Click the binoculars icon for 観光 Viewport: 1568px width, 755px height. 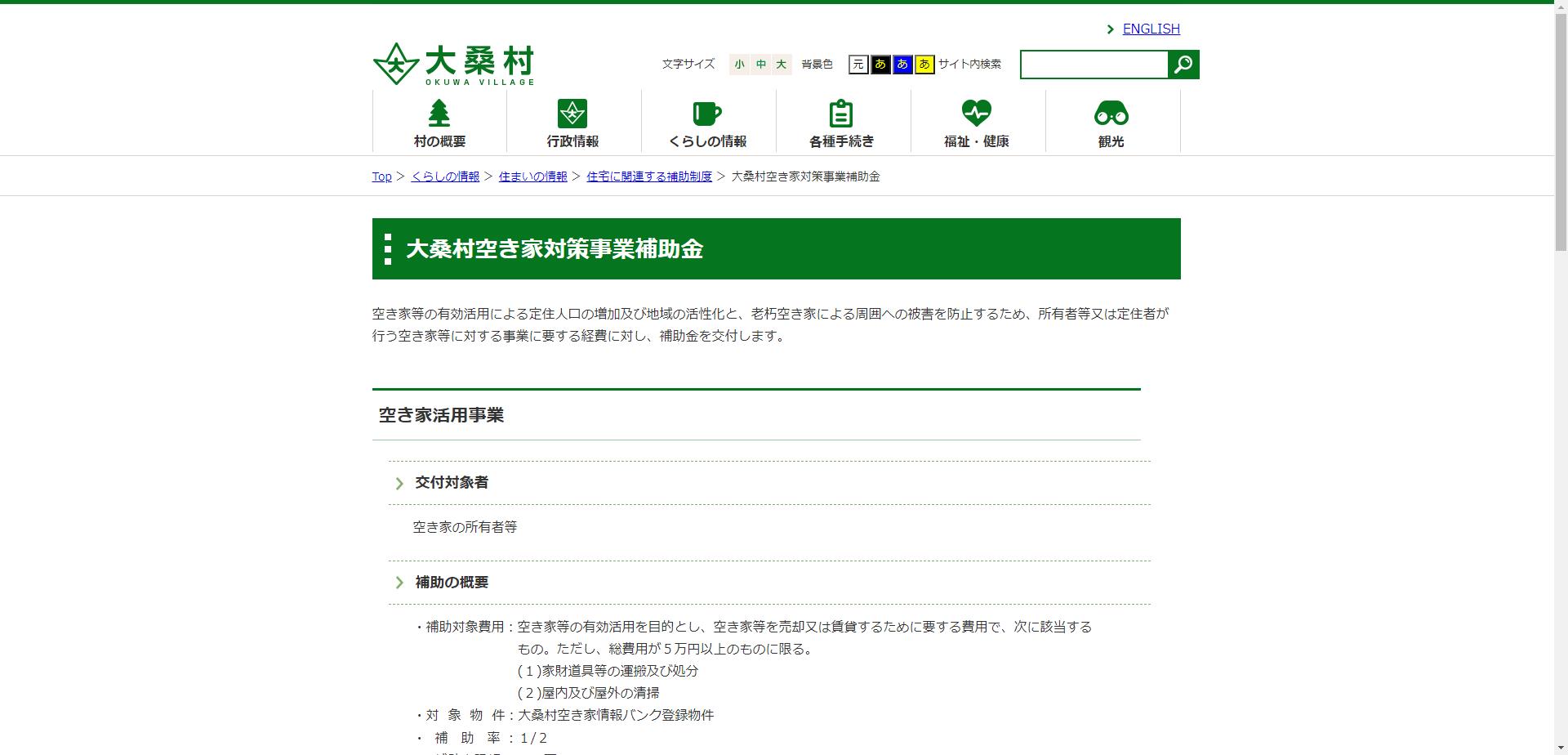click(x=1111, y=113)
